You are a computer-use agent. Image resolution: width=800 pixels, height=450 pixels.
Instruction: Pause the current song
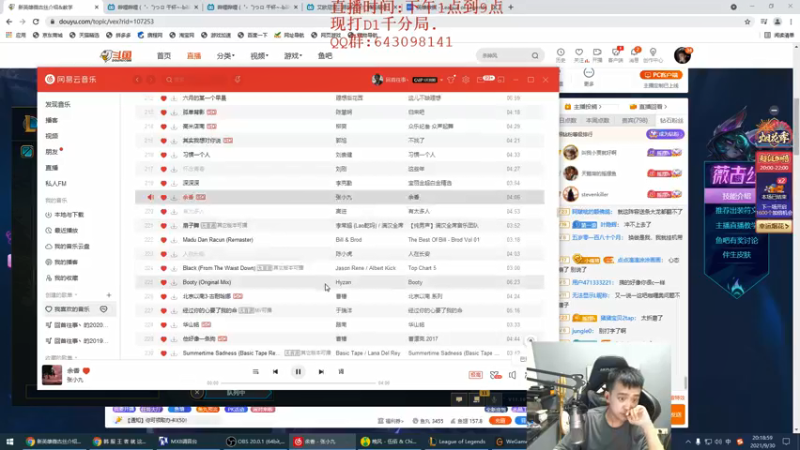(x=298, y=371)
